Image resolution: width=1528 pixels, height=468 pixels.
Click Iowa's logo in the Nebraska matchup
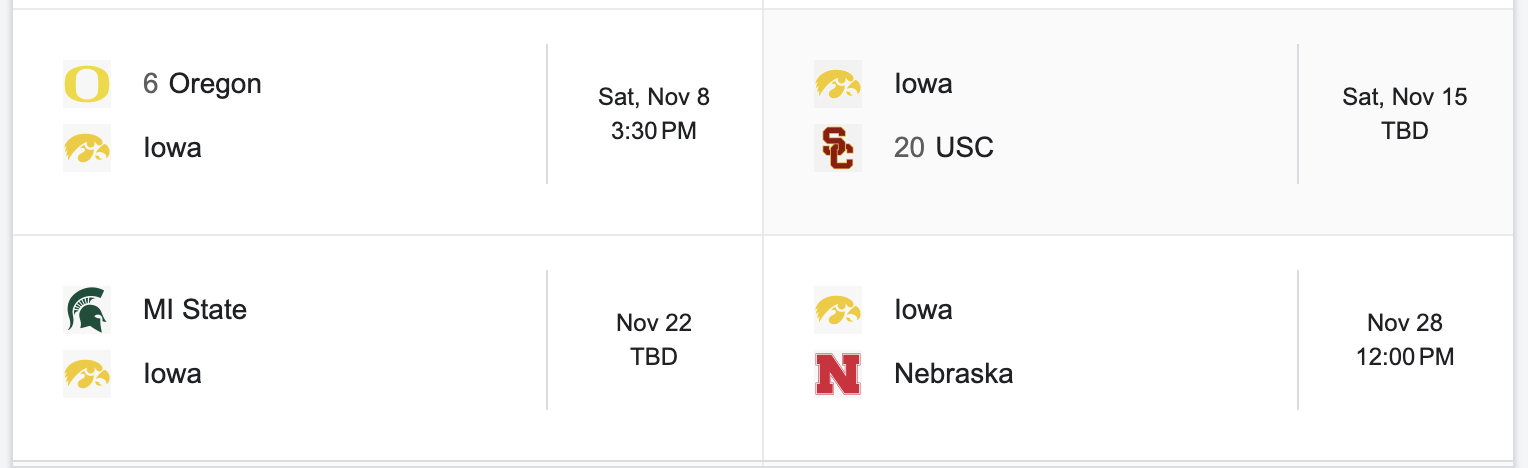838,309
